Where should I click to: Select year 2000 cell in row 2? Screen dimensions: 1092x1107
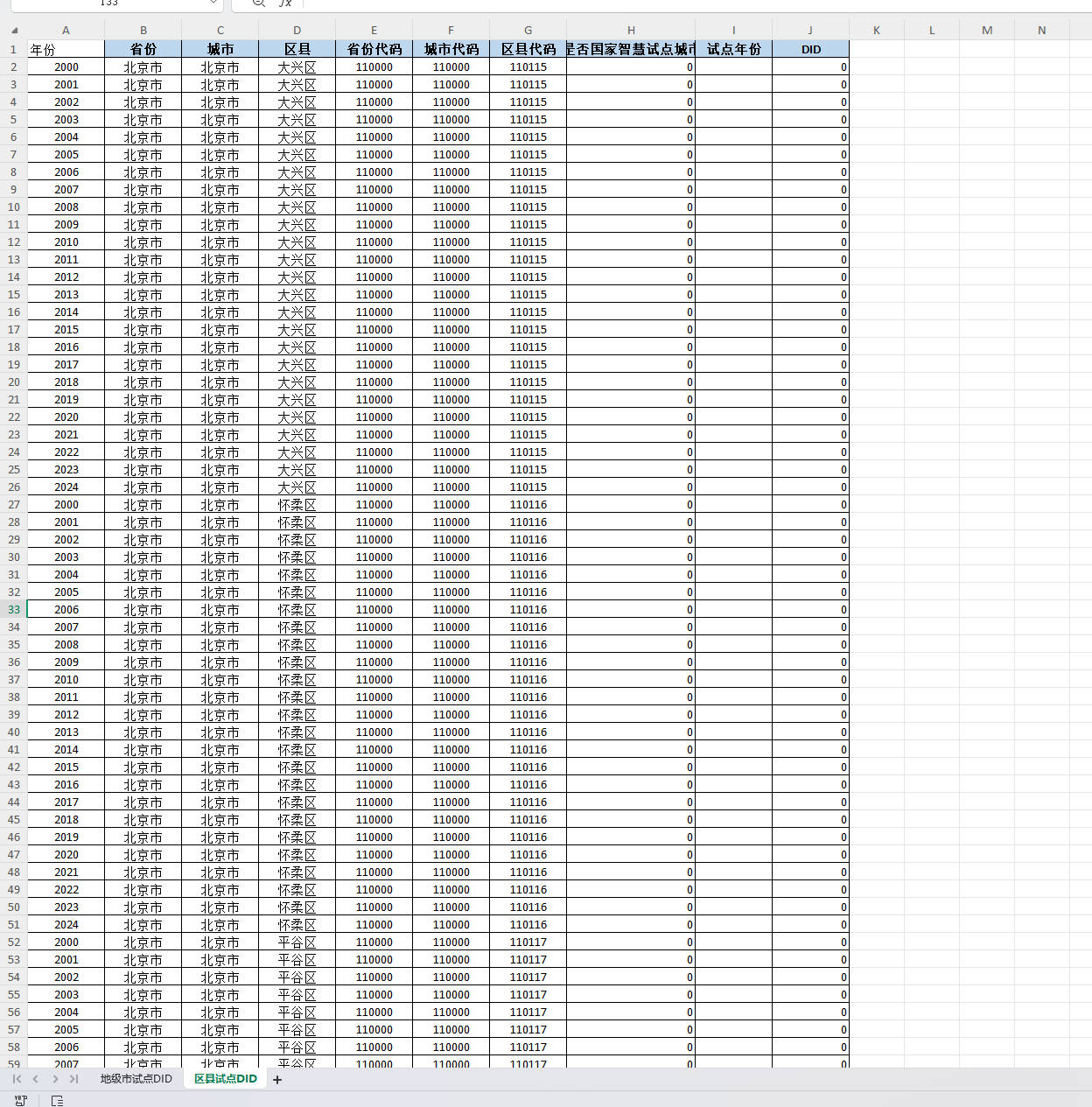tap(66, 67)
